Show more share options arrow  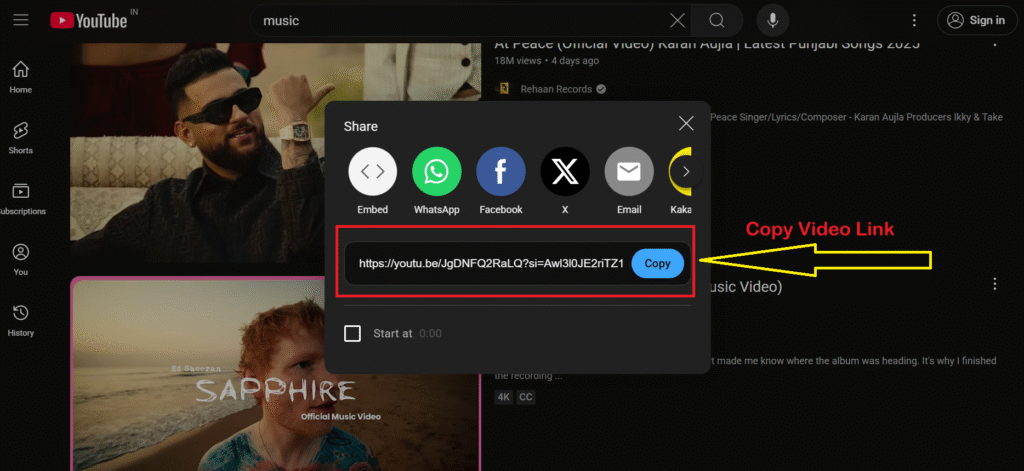coord(686,172)
